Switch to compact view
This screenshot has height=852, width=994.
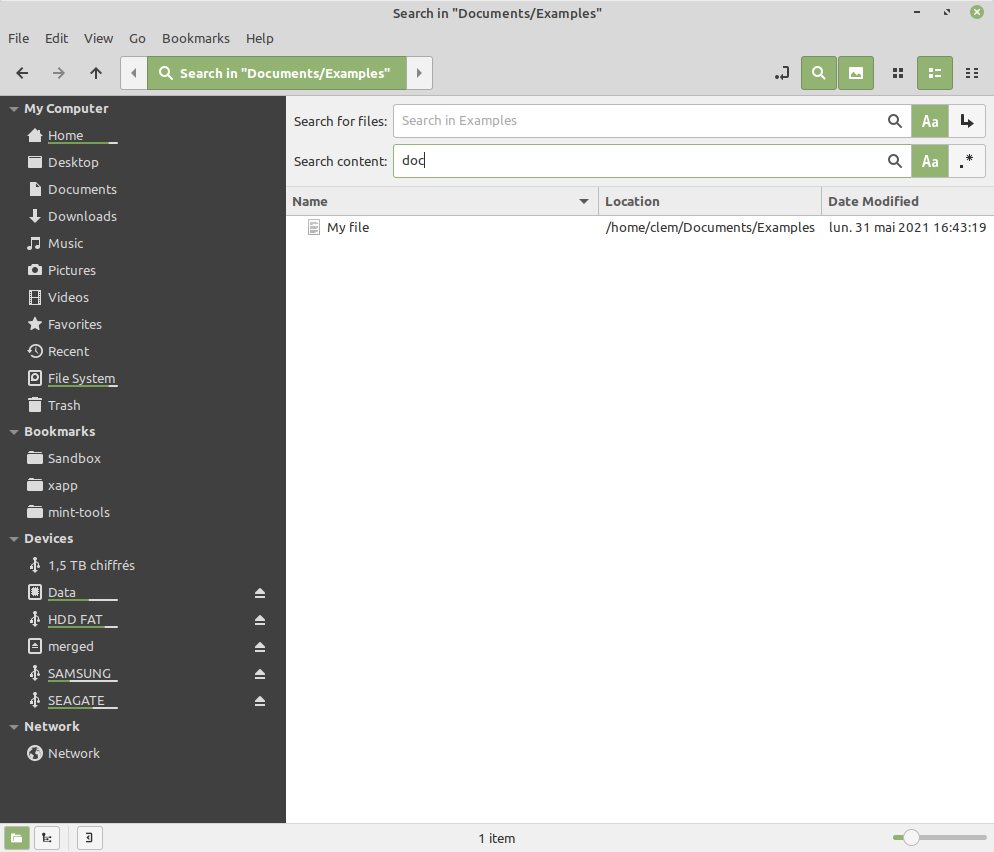coord(972,73)
